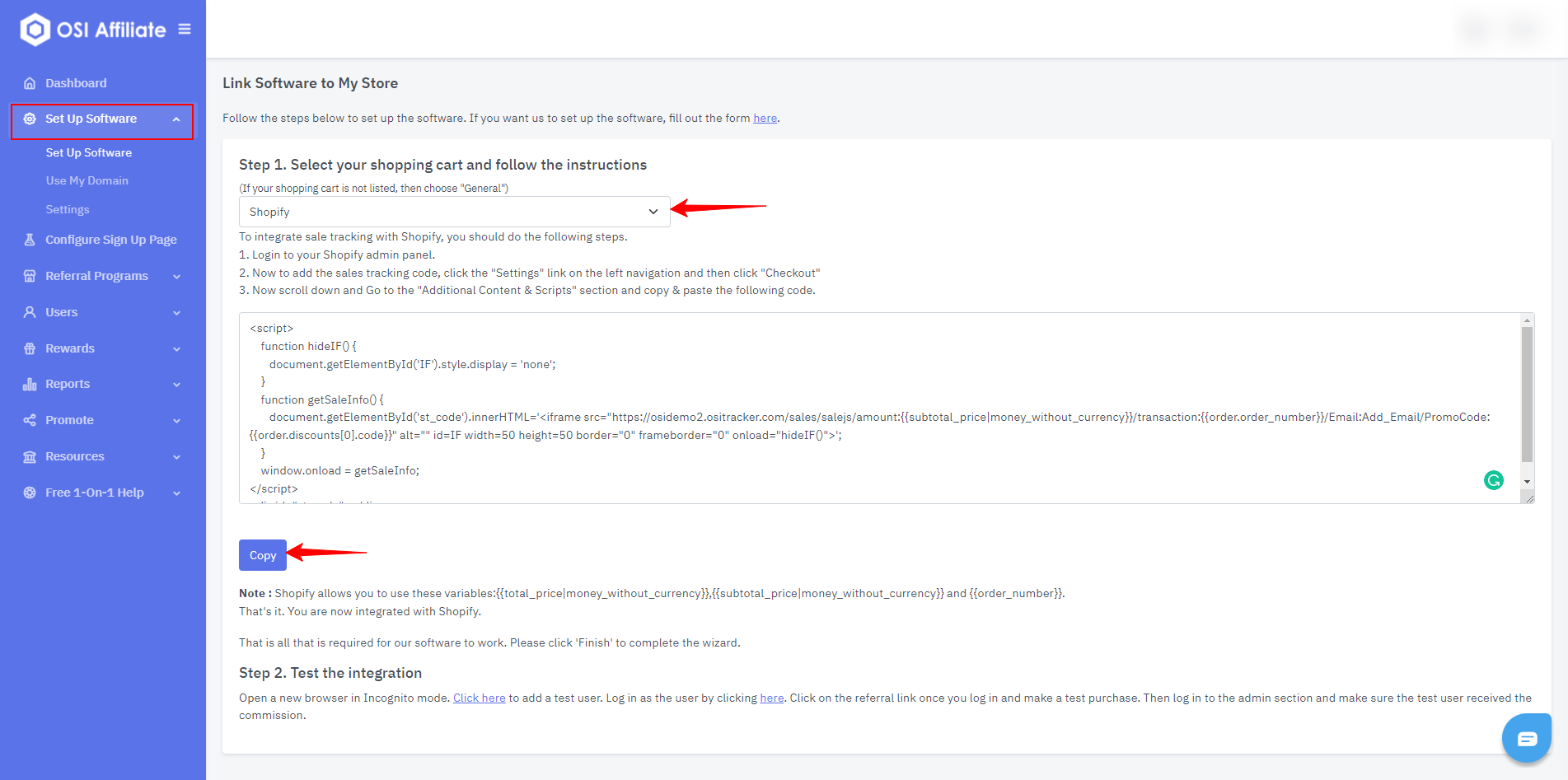Image resolution: width=1568 pixels, height=780 pixels.
Task: Click the green Grammarly icon in code box
Action: pos(1493,480)
